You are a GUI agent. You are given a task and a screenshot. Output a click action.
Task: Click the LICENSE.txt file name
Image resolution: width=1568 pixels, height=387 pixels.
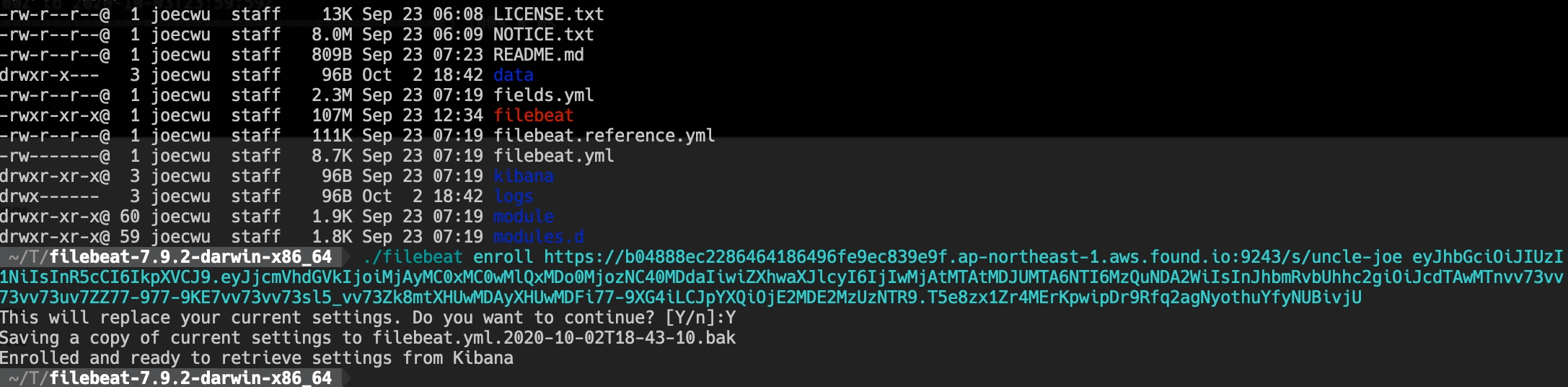[548, 14]
